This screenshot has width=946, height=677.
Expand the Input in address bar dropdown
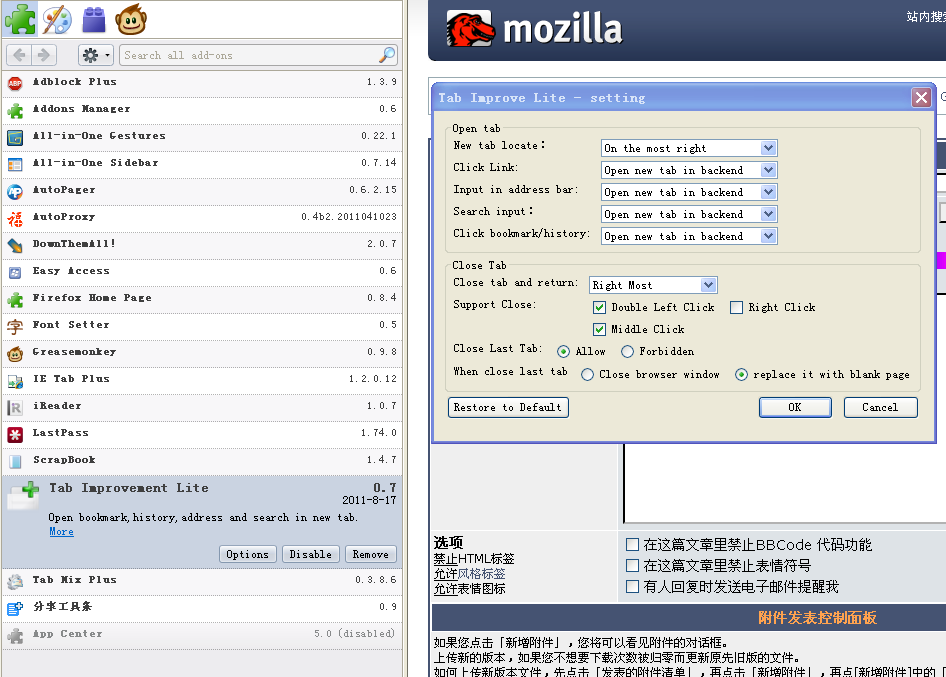(x=768, y=192)
